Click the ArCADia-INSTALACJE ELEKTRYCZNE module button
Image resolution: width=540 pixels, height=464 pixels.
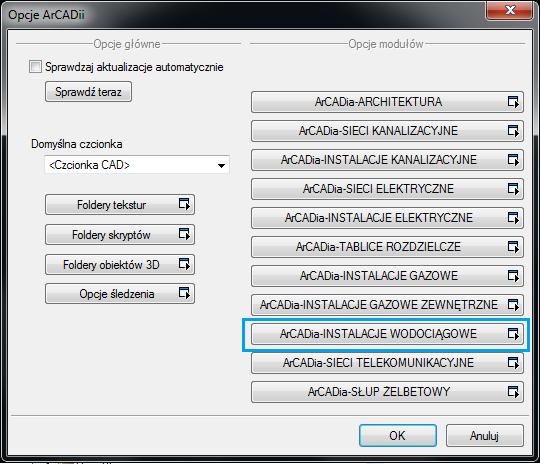coord(387,218)
